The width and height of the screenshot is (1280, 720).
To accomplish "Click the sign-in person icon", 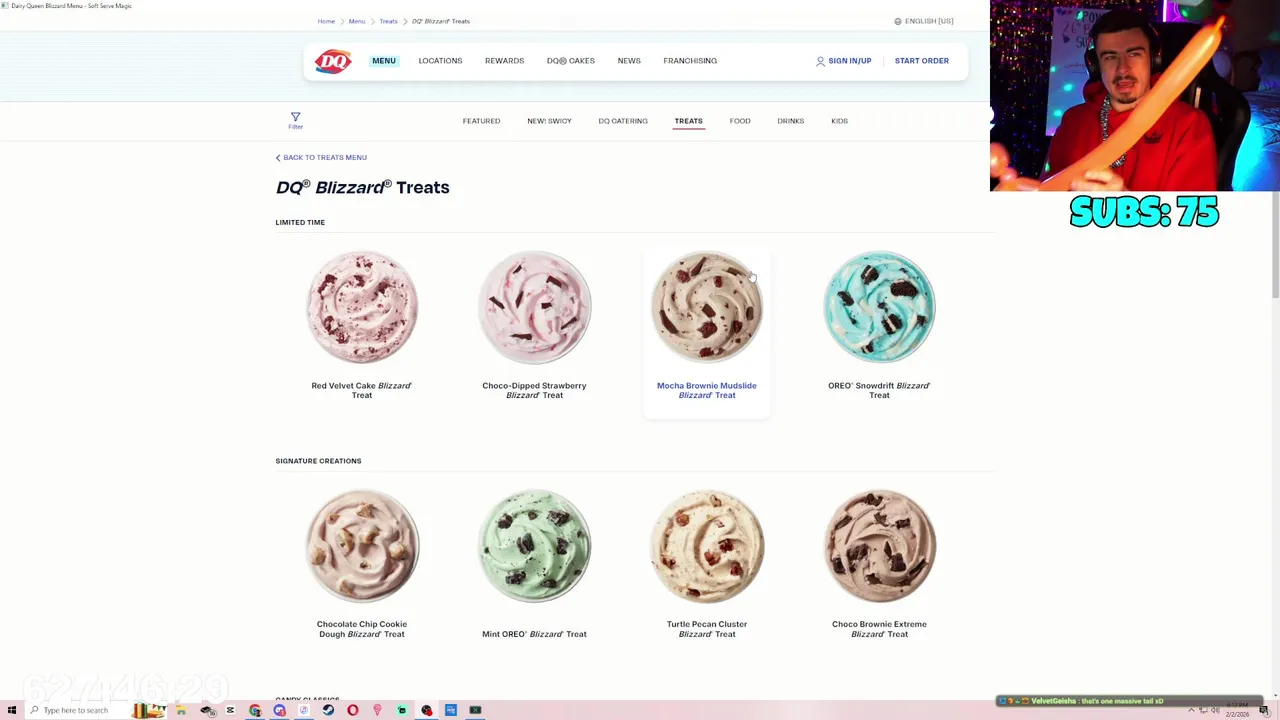I will (820, 61).
